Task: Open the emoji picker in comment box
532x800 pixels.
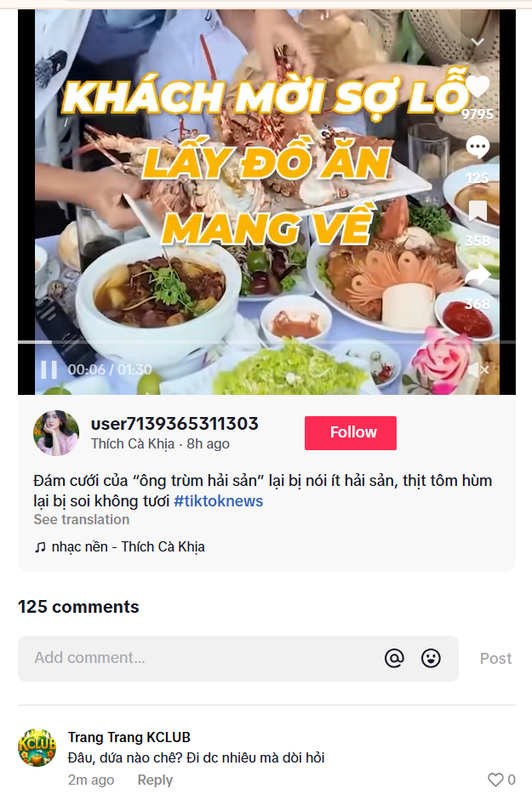Action: (x=431, y=658)
